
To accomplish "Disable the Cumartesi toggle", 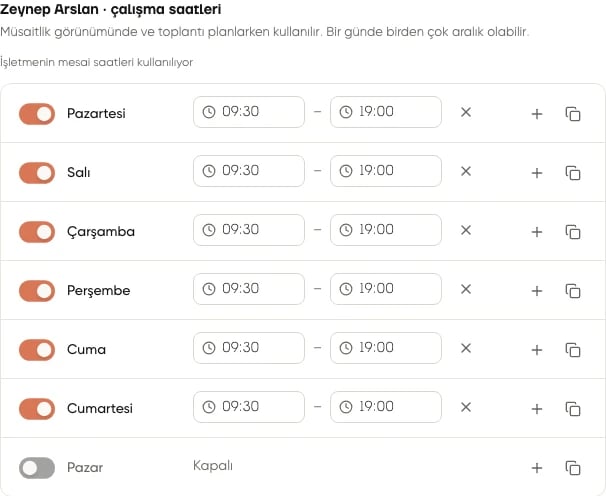I will [x=37, y=409].
